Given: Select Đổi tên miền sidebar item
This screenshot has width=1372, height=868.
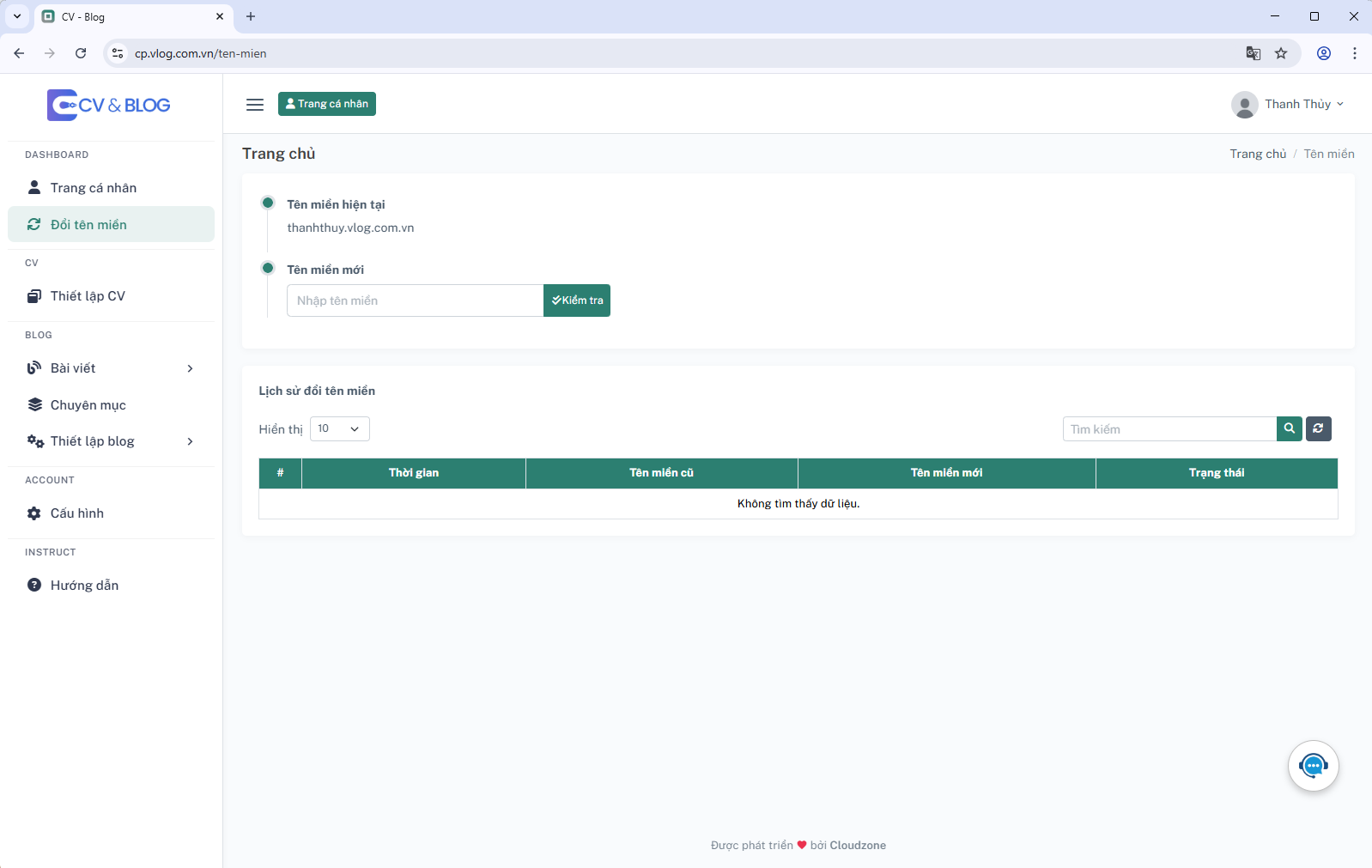Looking at the screenshot, I should point(111,224).
